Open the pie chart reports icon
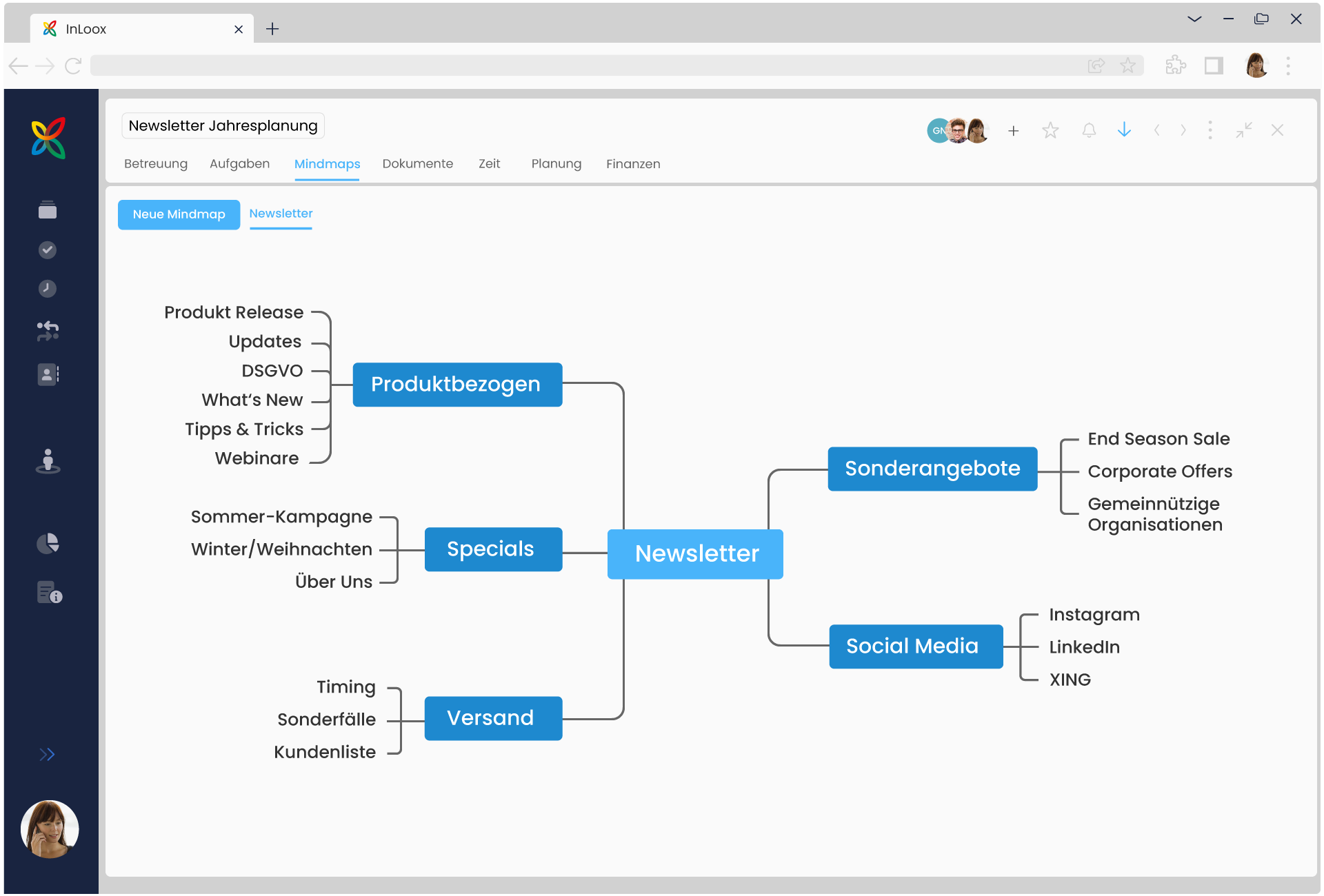The image size is (1324, 896). [x=48, y=544]
